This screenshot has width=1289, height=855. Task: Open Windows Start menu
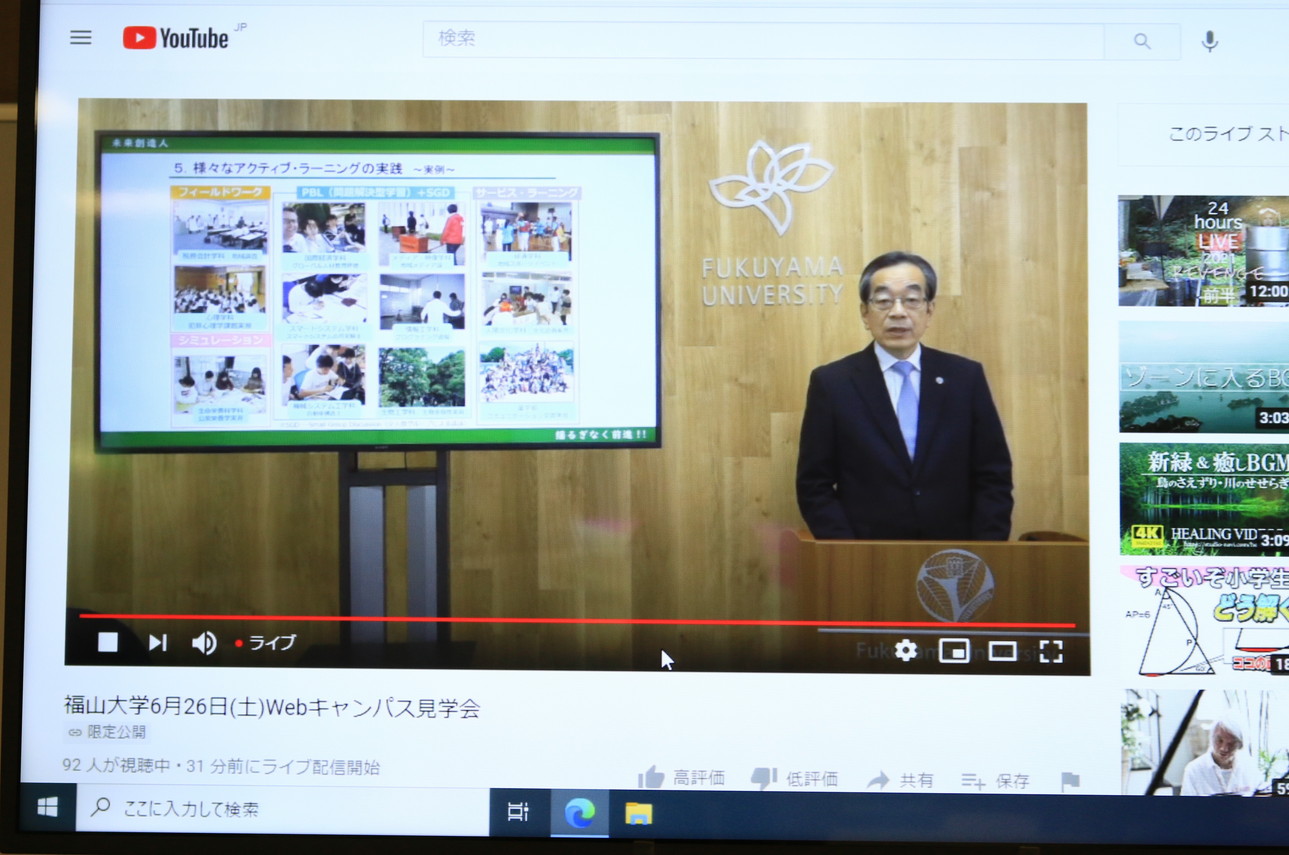coord(47,808)
